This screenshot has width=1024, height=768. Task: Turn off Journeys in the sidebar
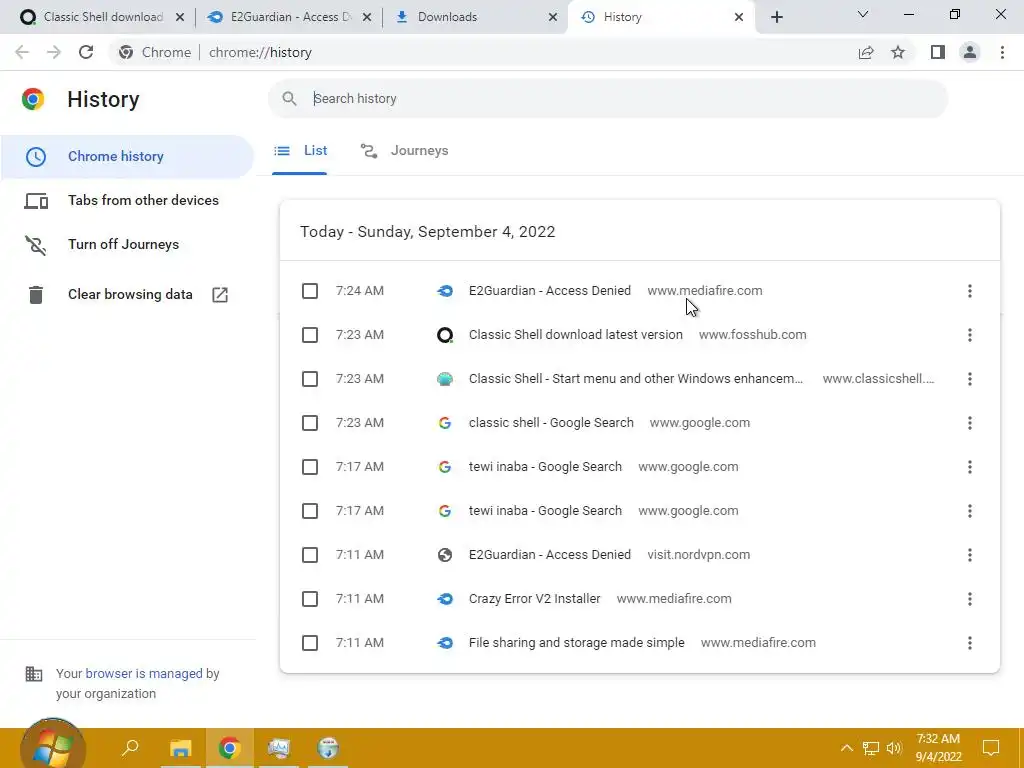[x=123, y=244]
